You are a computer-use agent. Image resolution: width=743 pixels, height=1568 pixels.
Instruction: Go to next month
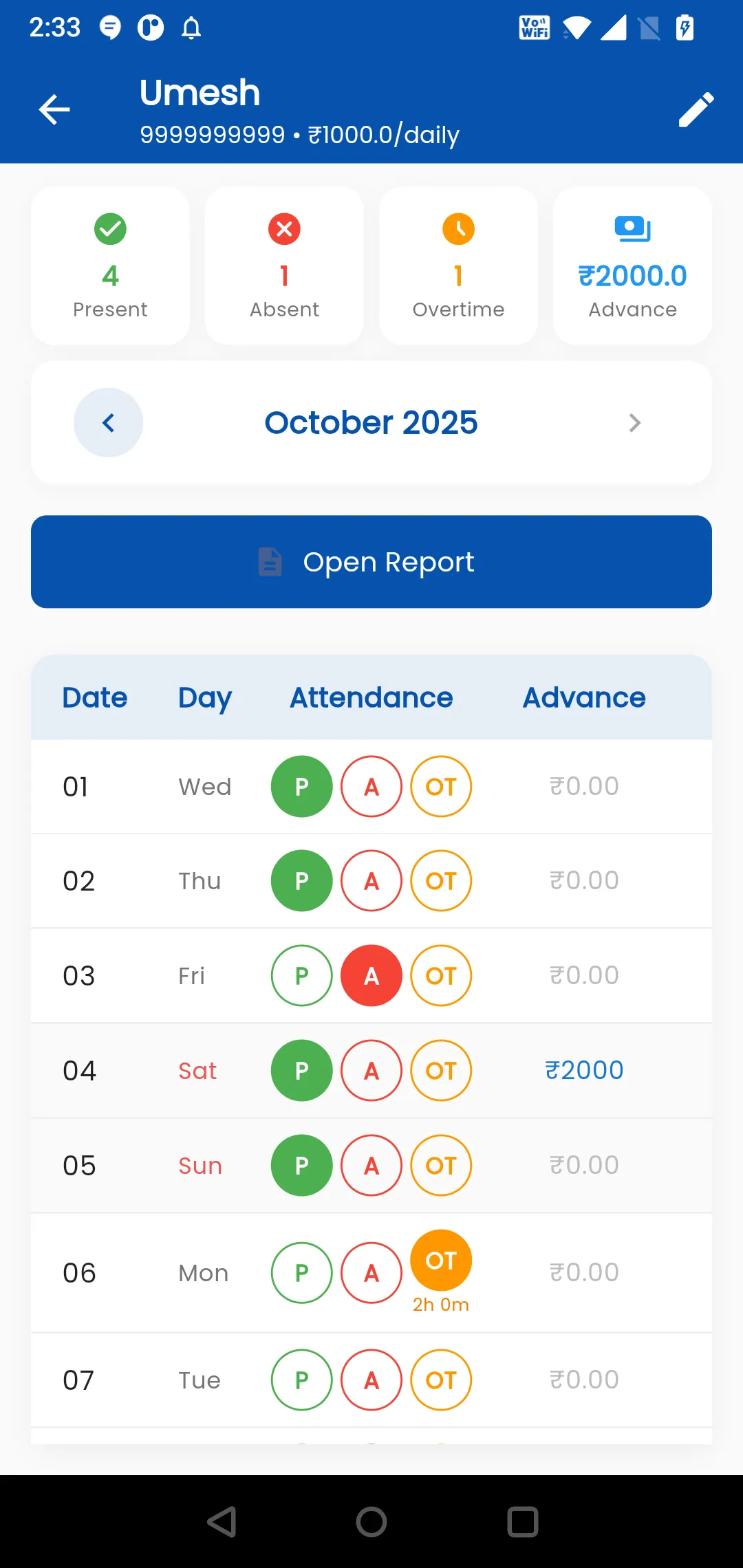(634, 422)
